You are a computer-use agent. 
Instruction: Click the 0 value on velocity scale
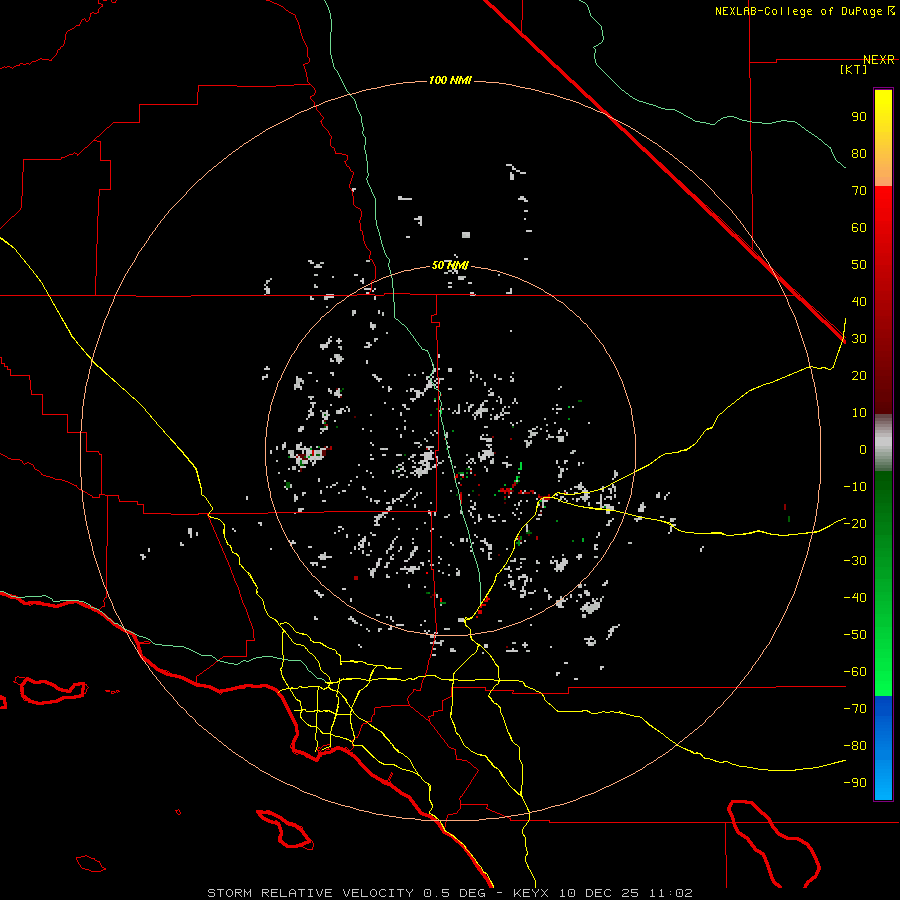click(863, 449)
